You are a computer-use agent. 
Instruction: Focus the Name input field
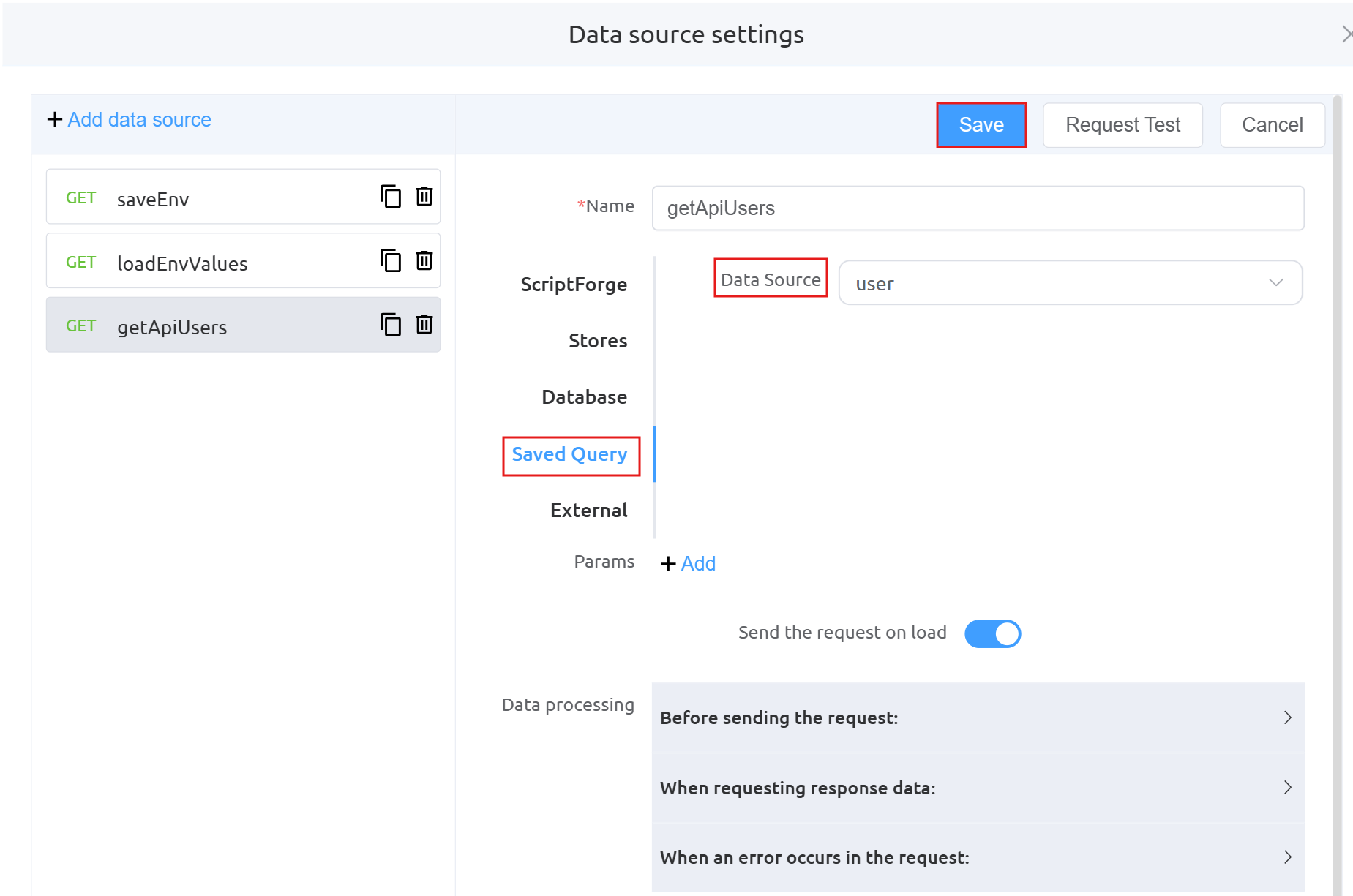[x=978, y=208]
